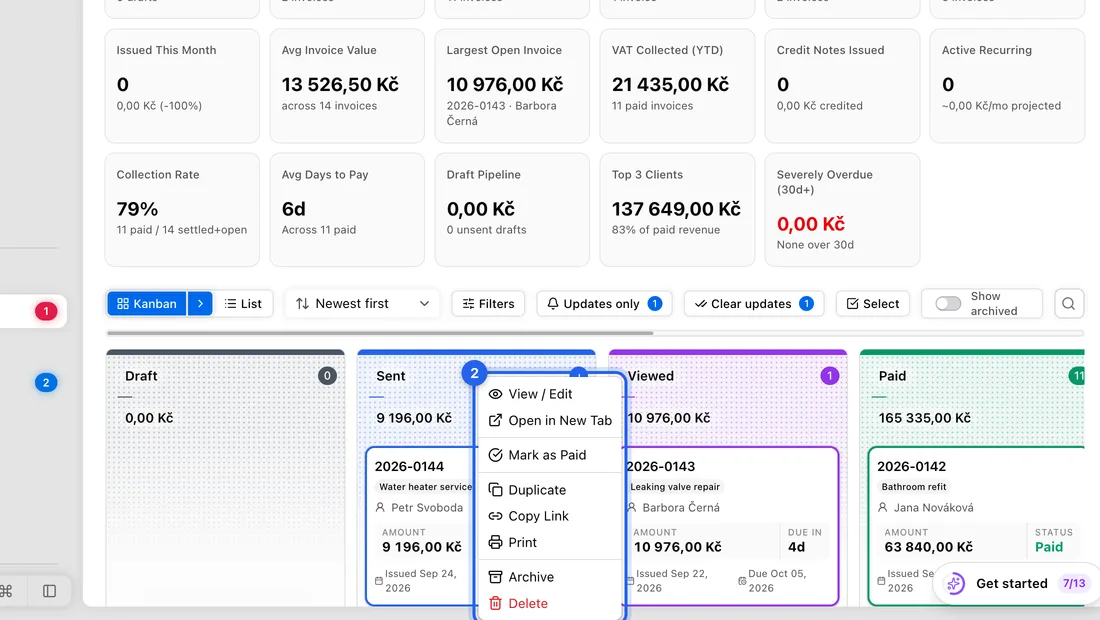Open the Collection Rate stat card
The image size is (1100, 620).
[182, 210]
